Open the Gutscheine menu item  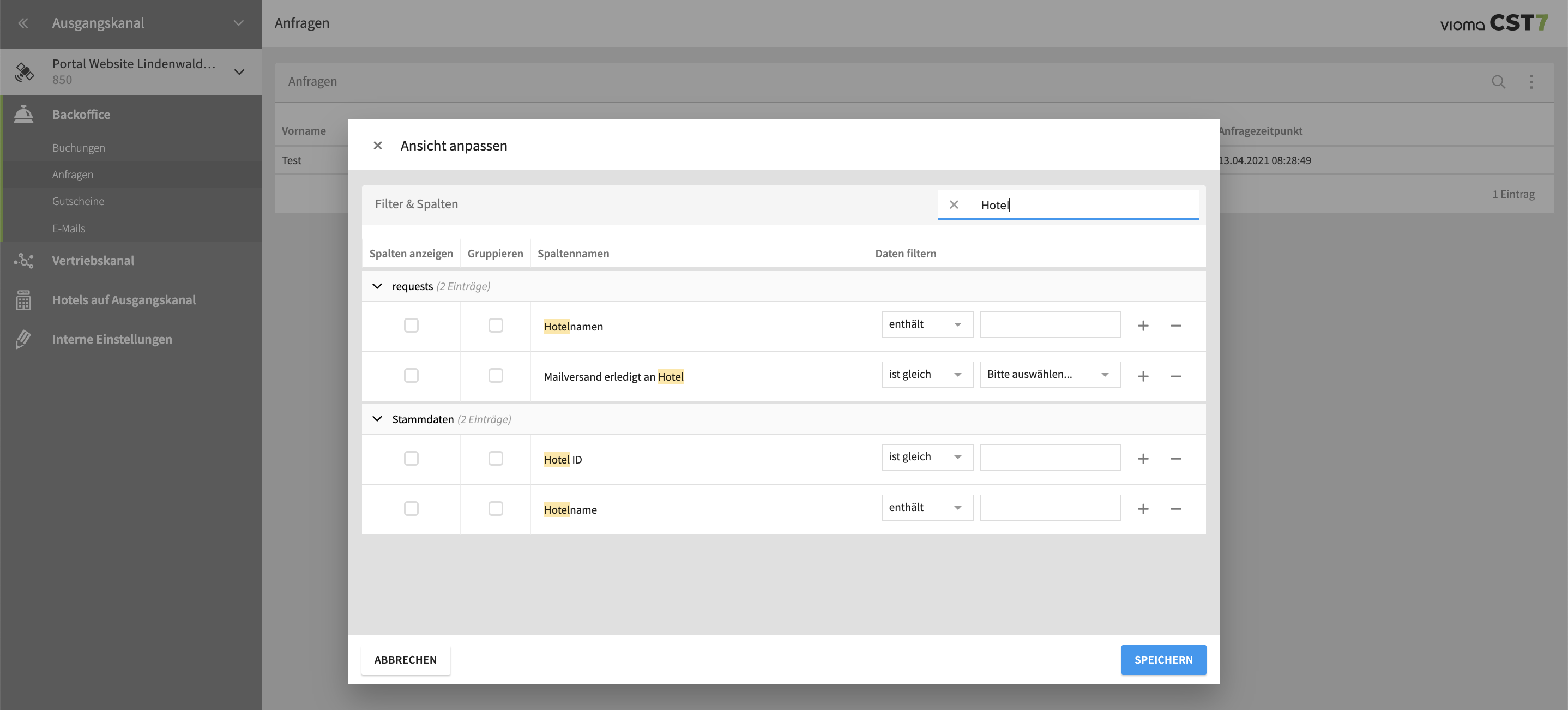click(x=78, y=202)
